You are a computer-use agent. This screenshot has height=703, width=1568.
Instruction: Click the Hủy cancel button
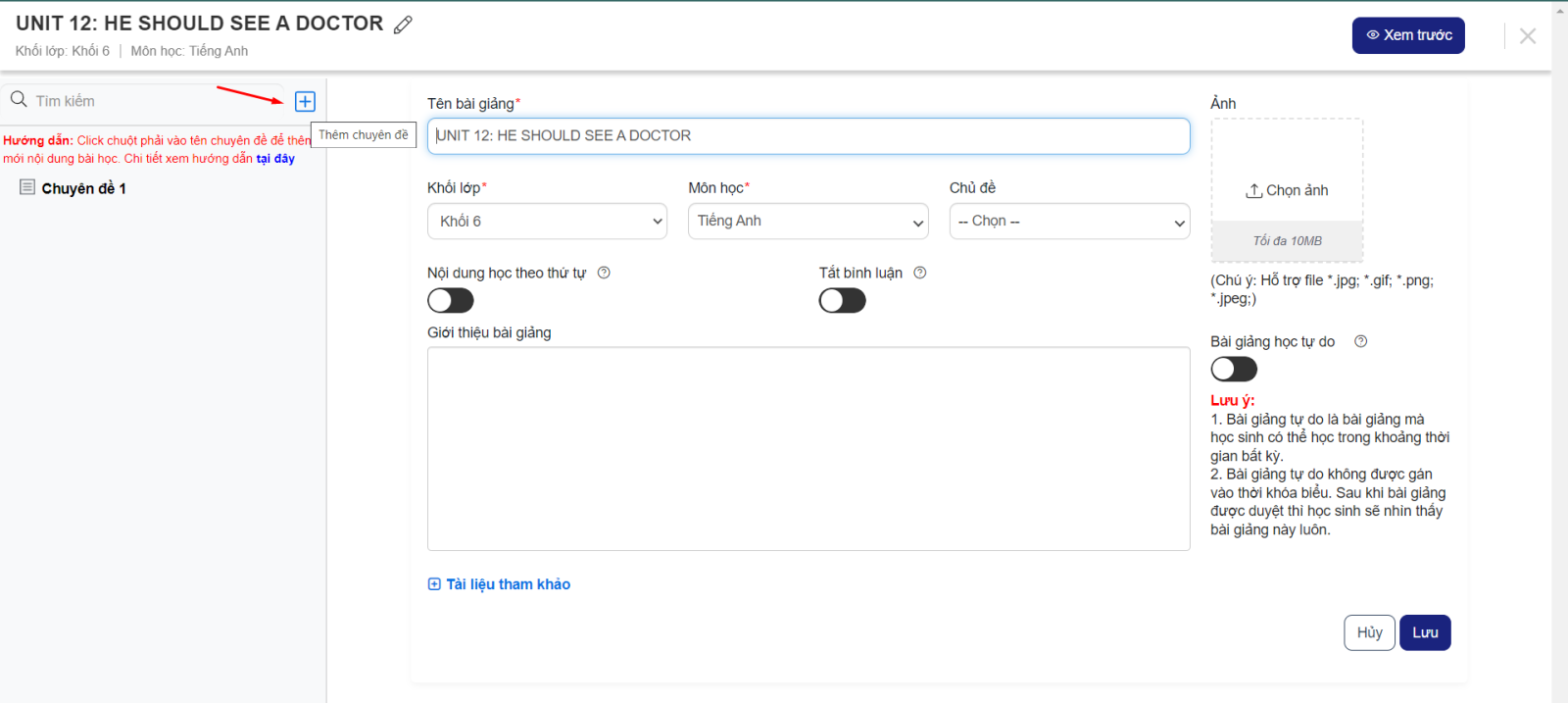click(x=1369, y=632)
